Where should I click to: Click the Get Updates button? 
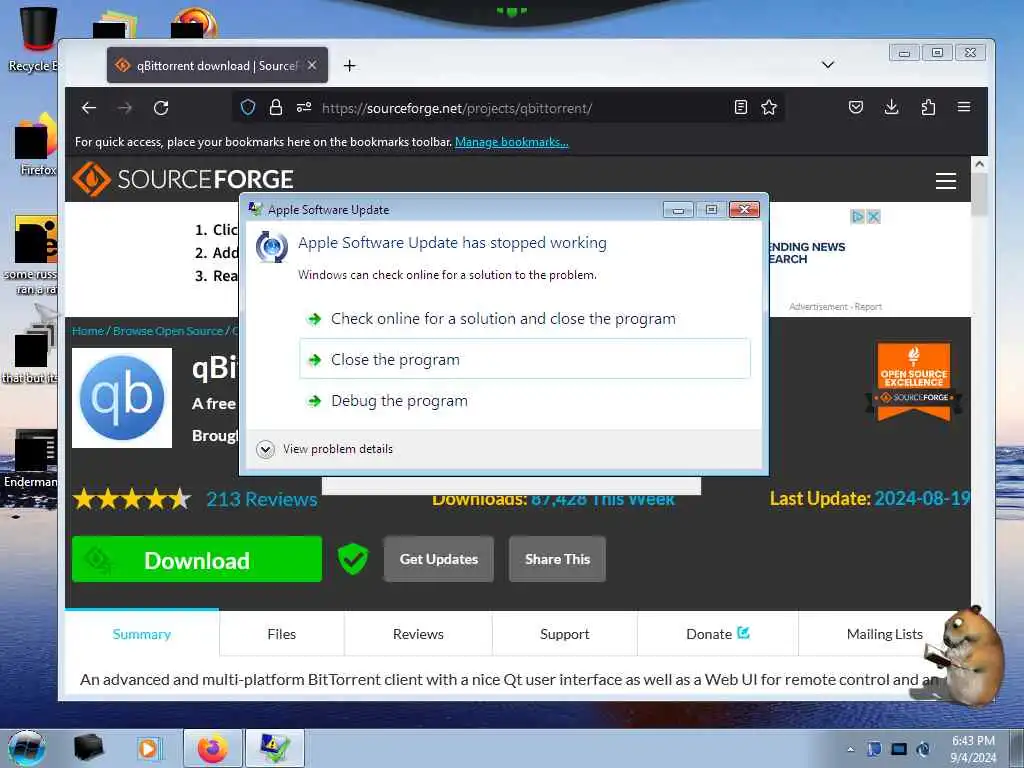[439, 559]
